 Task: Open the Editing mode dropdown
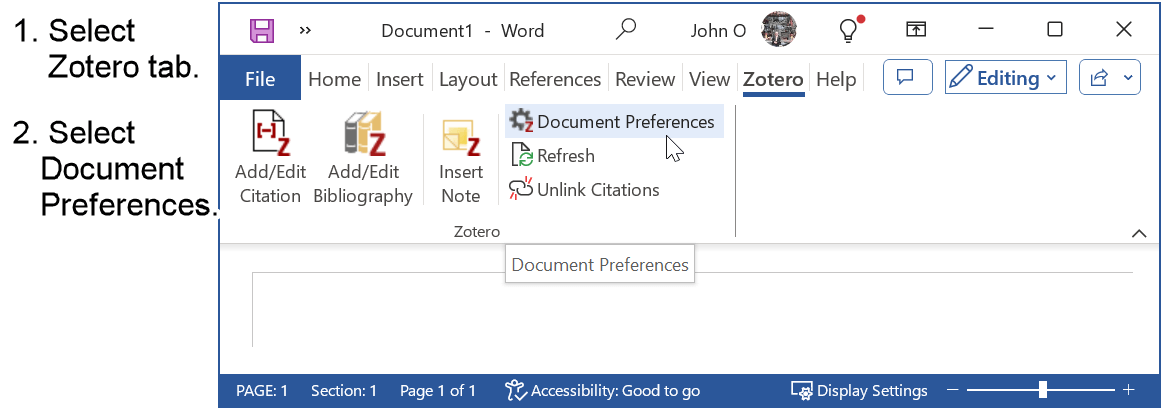click(1006, 77)
